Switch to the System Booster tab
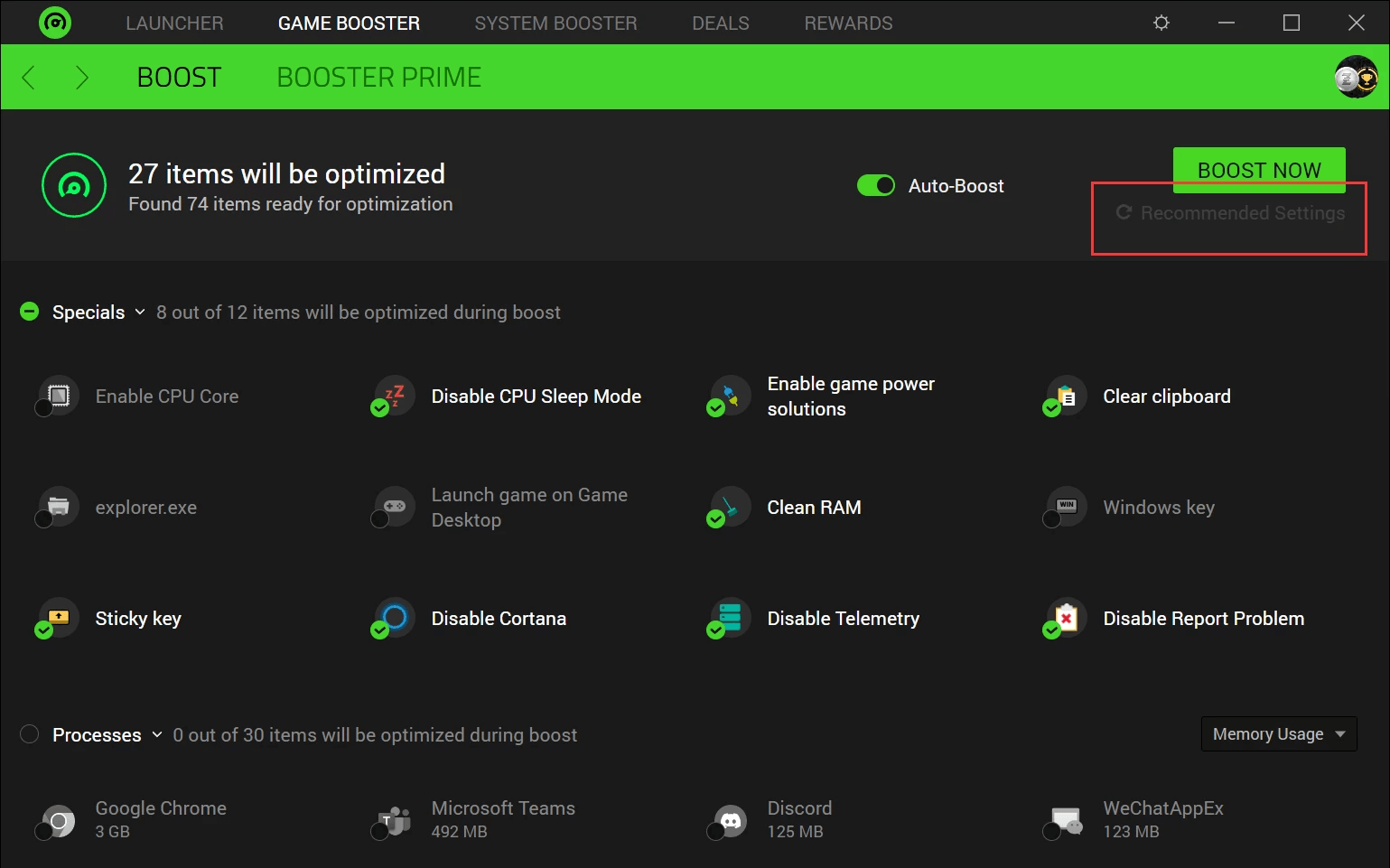 click(555, 23)
